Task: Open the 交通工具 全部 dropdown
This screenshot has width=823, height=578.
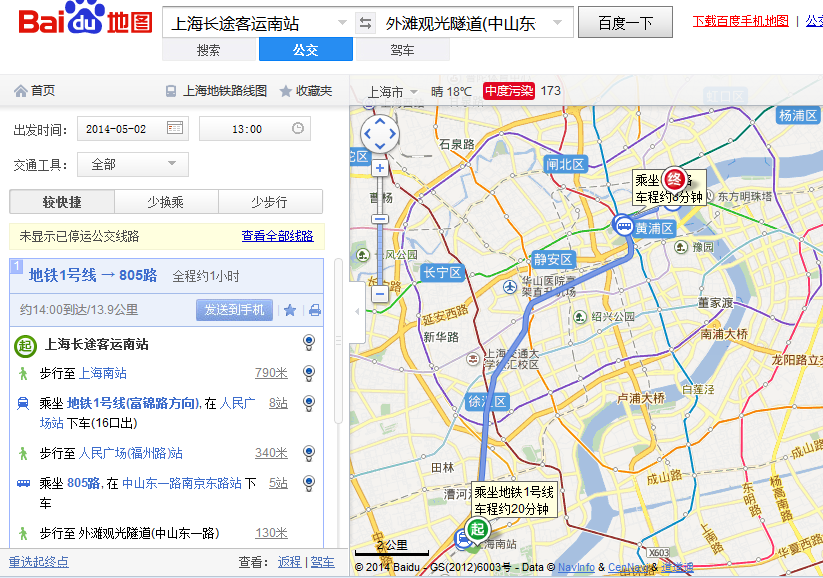Action: (x=133, y=164)
